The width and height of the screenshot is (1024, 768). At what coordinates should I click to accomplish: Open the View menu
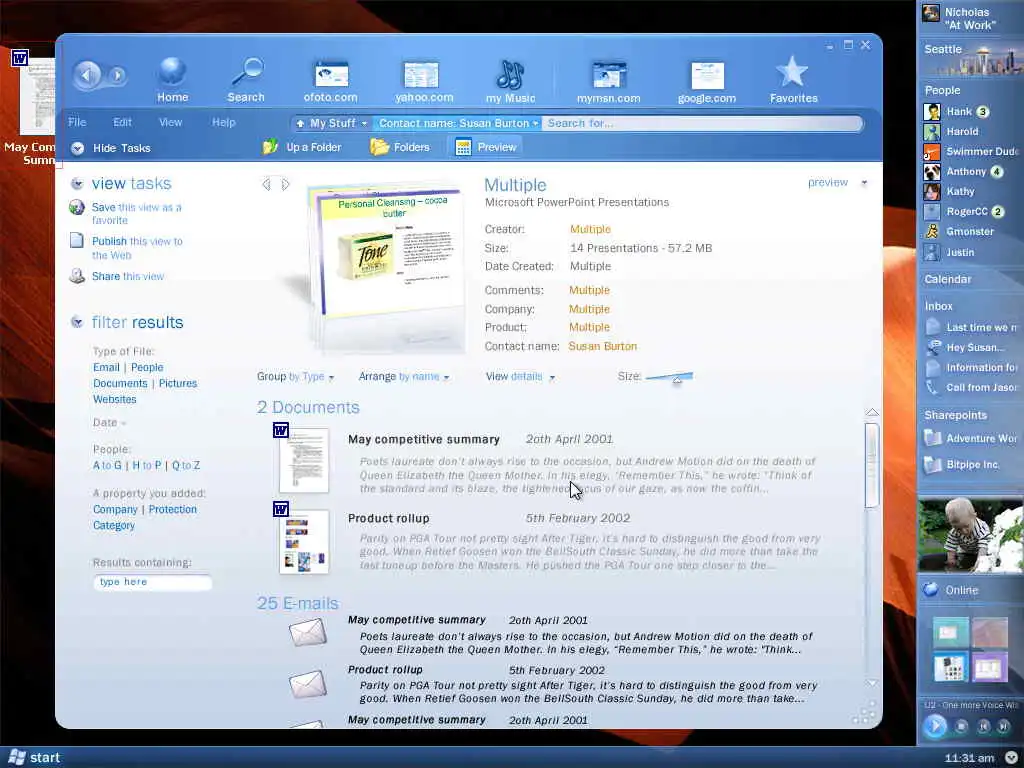[170, 122]
